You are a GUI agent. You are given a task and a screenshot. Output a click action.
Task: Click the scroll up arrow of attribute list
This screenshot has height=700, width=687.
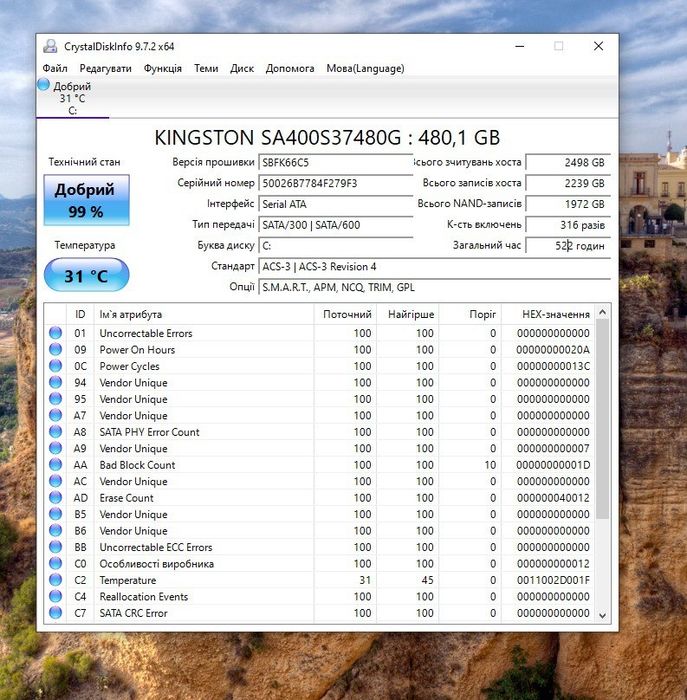[x=602, y=312]
